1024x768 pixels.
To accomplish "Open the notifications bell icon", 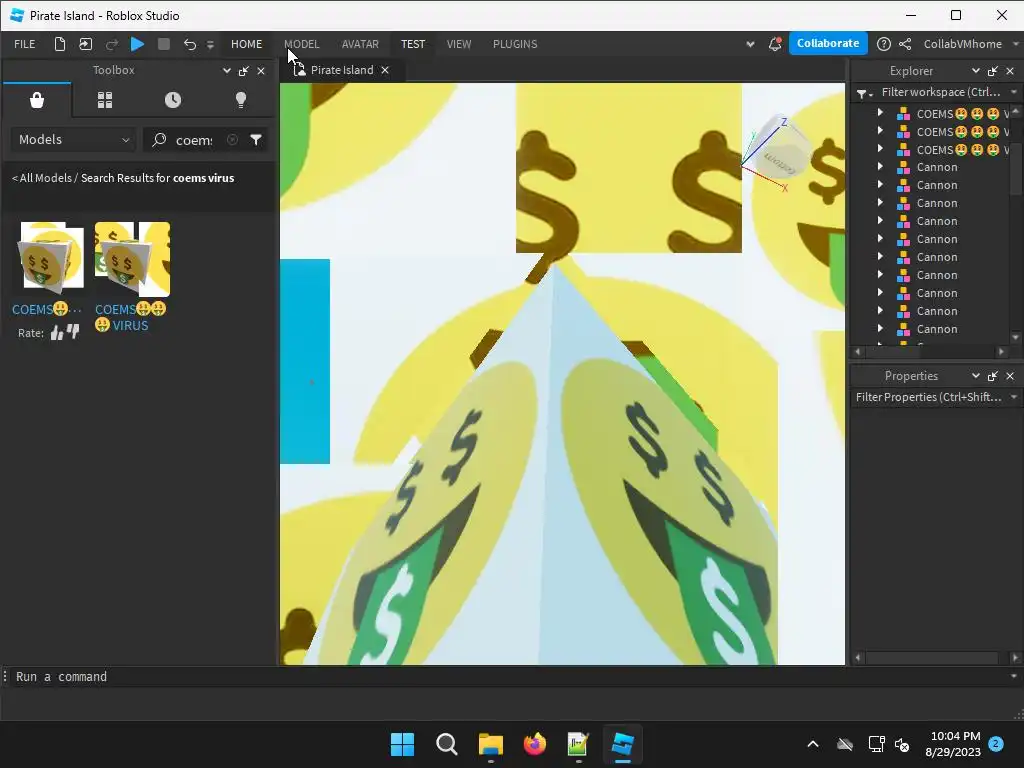I will click(775, 44).
